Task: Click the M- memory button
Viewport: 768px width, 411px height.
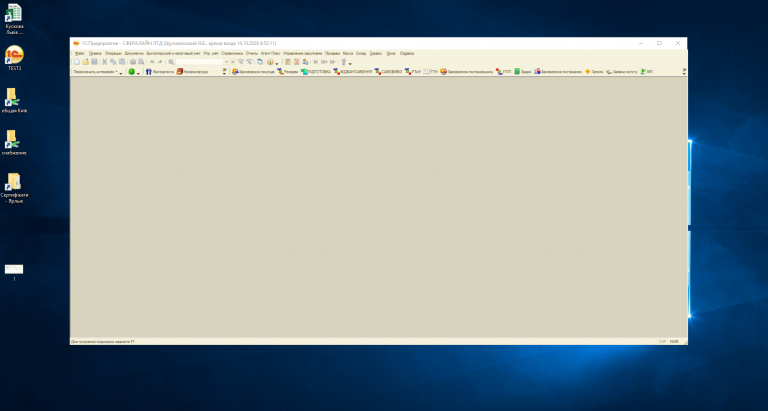Action: click(333, 62)
